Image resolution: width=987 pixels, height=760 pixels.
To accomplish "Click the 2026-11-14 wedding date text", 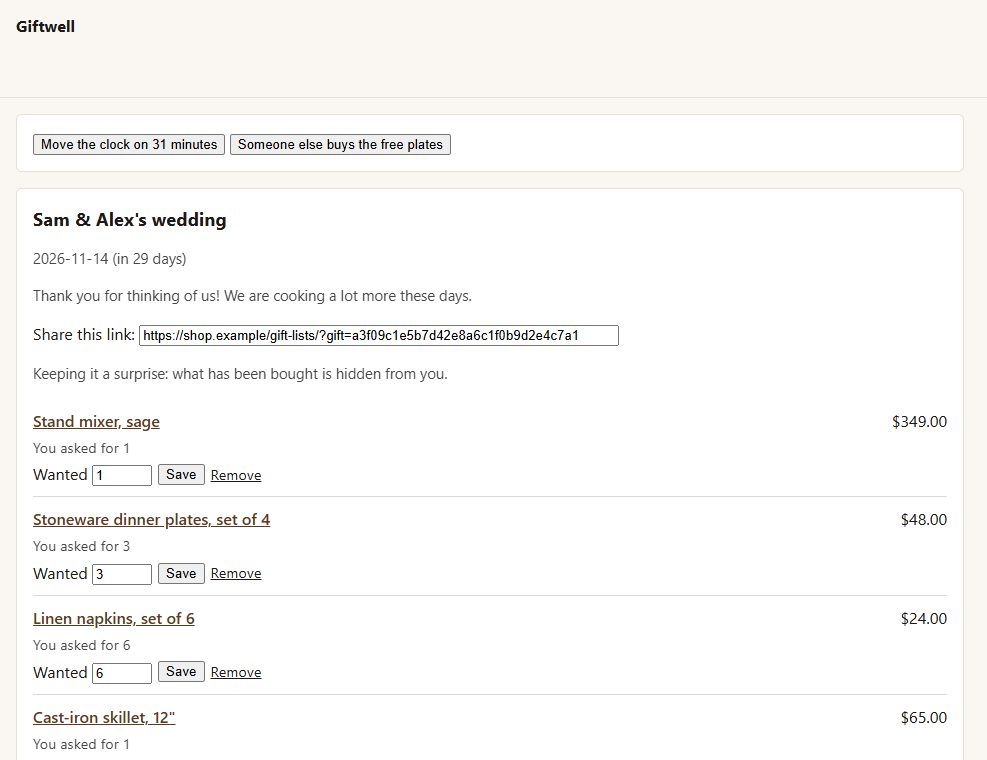I will point(70,259).
